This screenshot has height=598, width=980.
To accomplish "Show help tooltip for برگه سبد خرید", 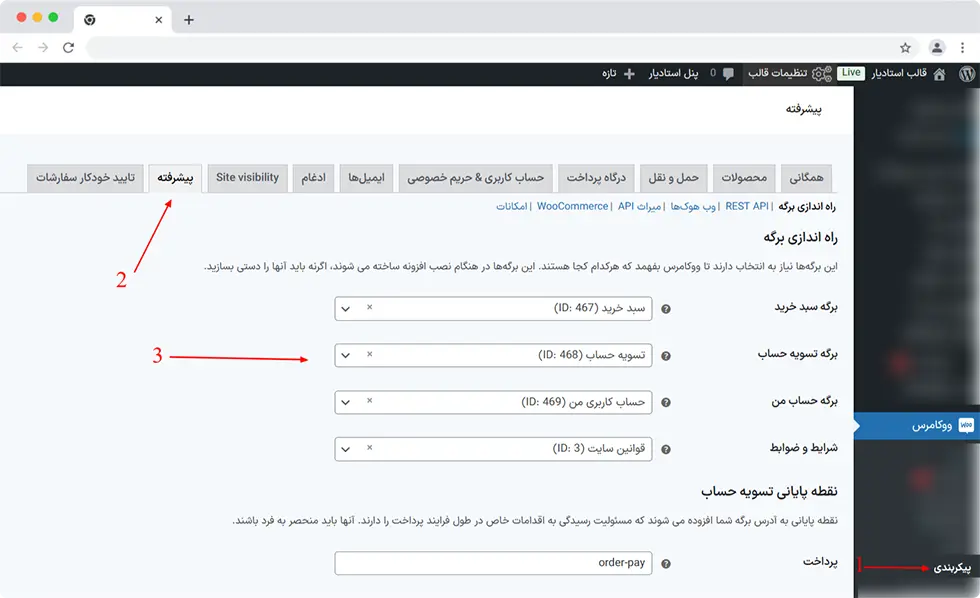I will [666, 309].
